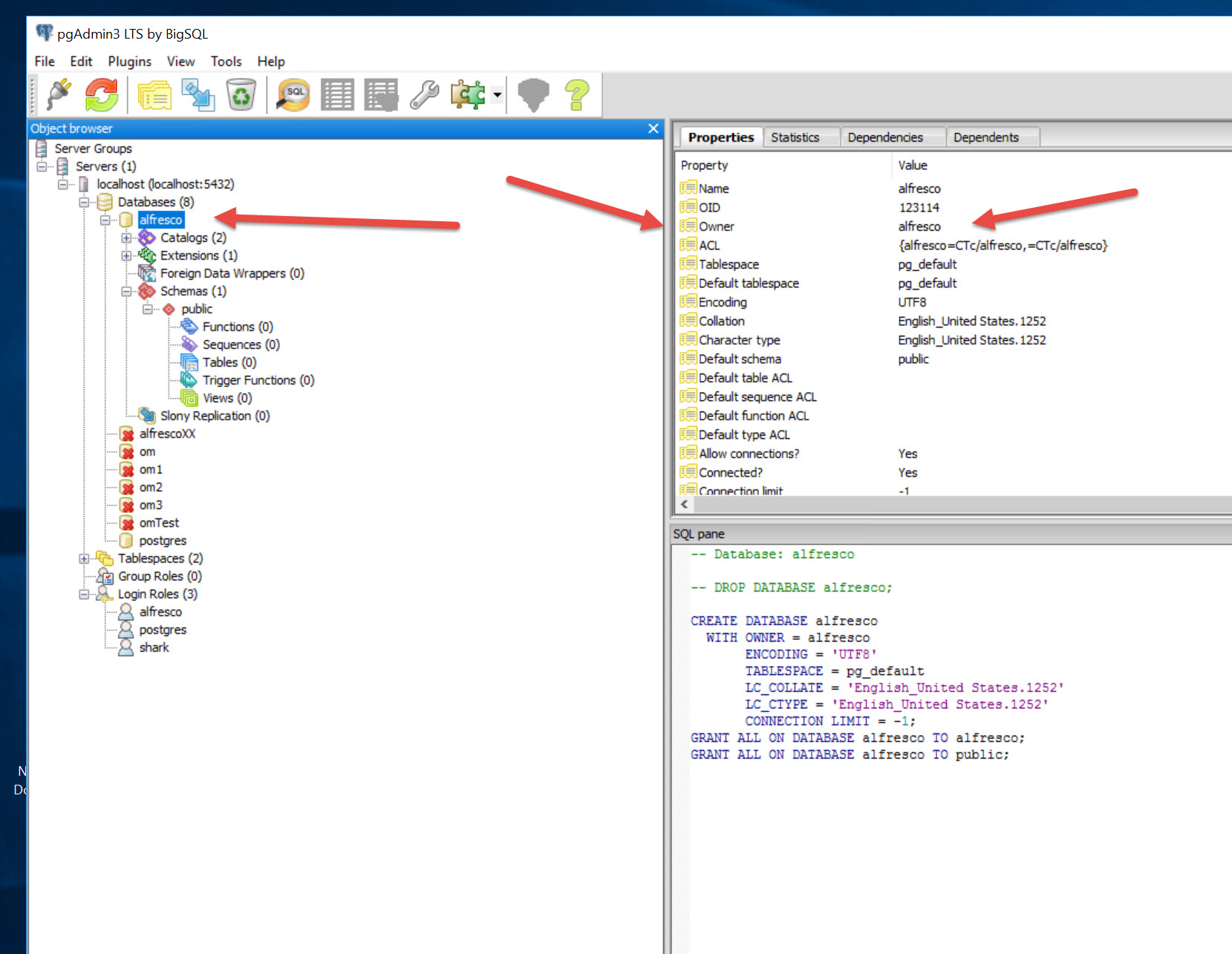
Task: Switch to the Statistics tab
Action: [795, 137]
